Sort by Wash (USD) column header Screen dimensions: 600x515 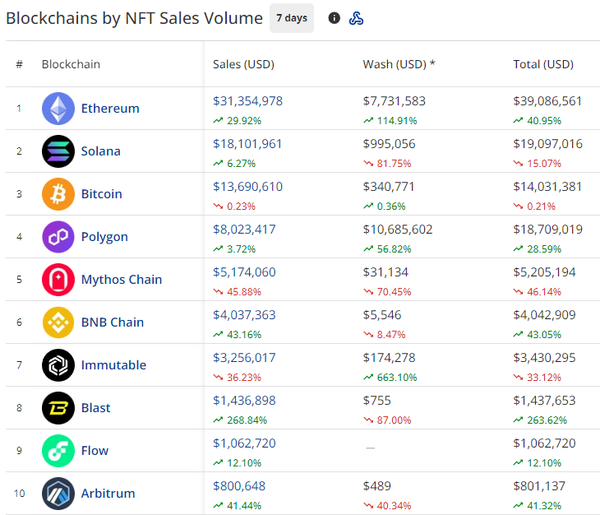click(398, 65)
